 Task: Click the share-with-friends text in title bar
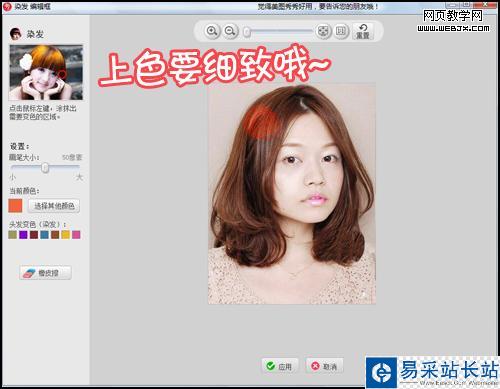[x=318, y=6]
